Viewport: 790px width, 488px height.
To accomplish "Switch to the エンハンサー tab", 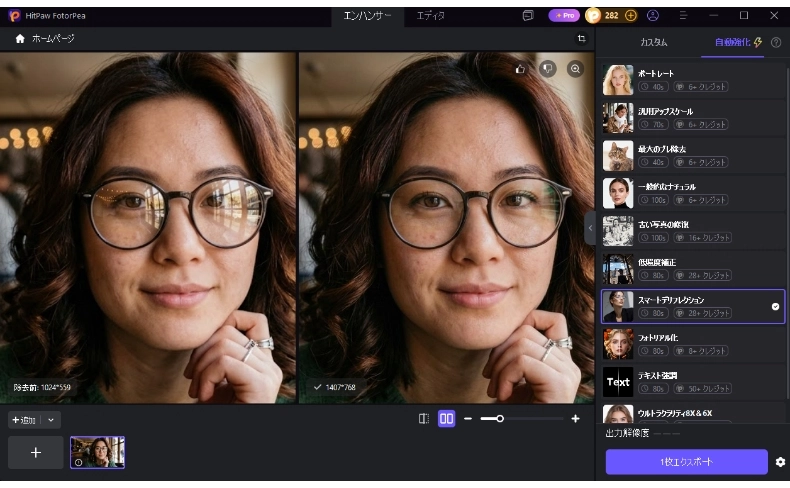I will click(x=367, y=16).
